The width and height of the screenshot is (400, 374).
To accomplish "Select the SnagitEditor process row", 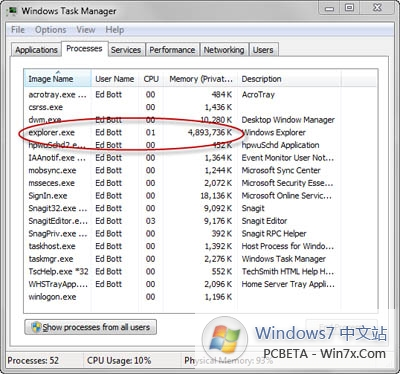I will click(200, 221).
